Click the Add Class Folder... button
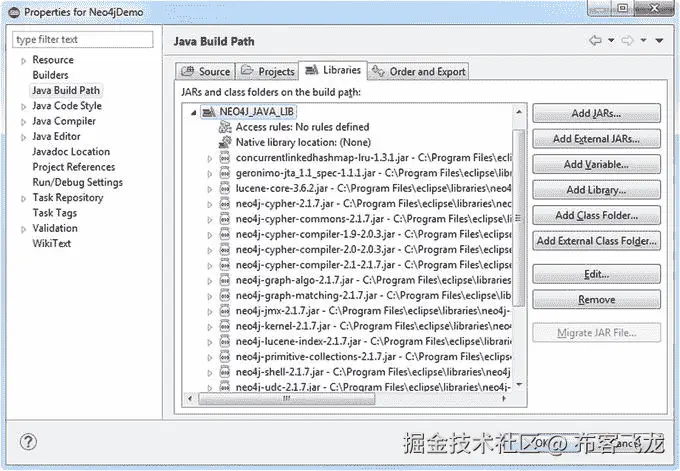The image size is (680, 471). coord(596,215)
